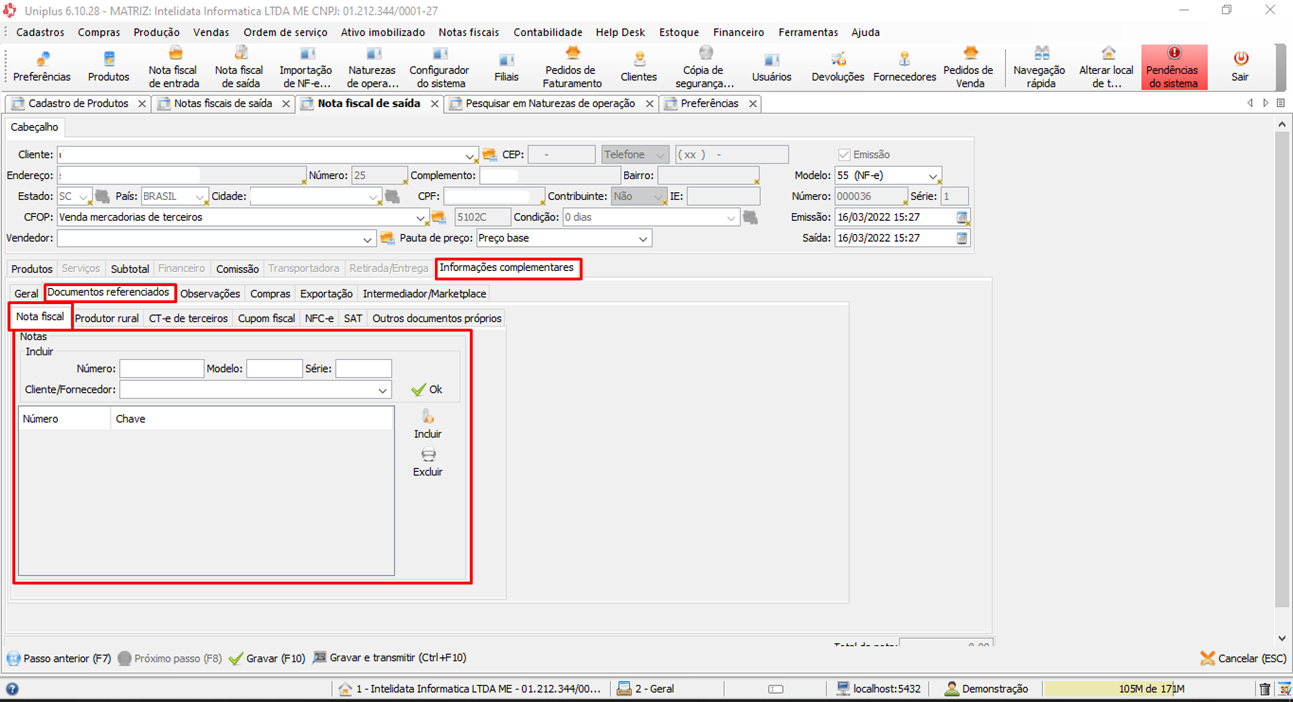Open the Financeiro menu
The image size is (1293, 702).
(739, 32)
